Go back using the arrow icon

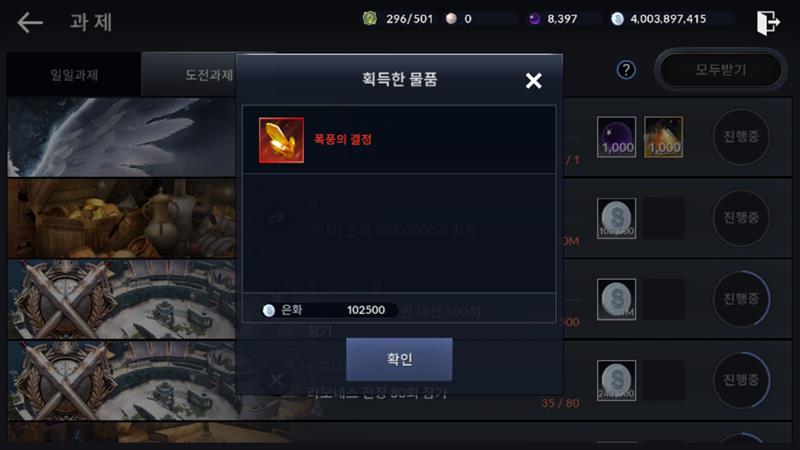pos(29,22)
